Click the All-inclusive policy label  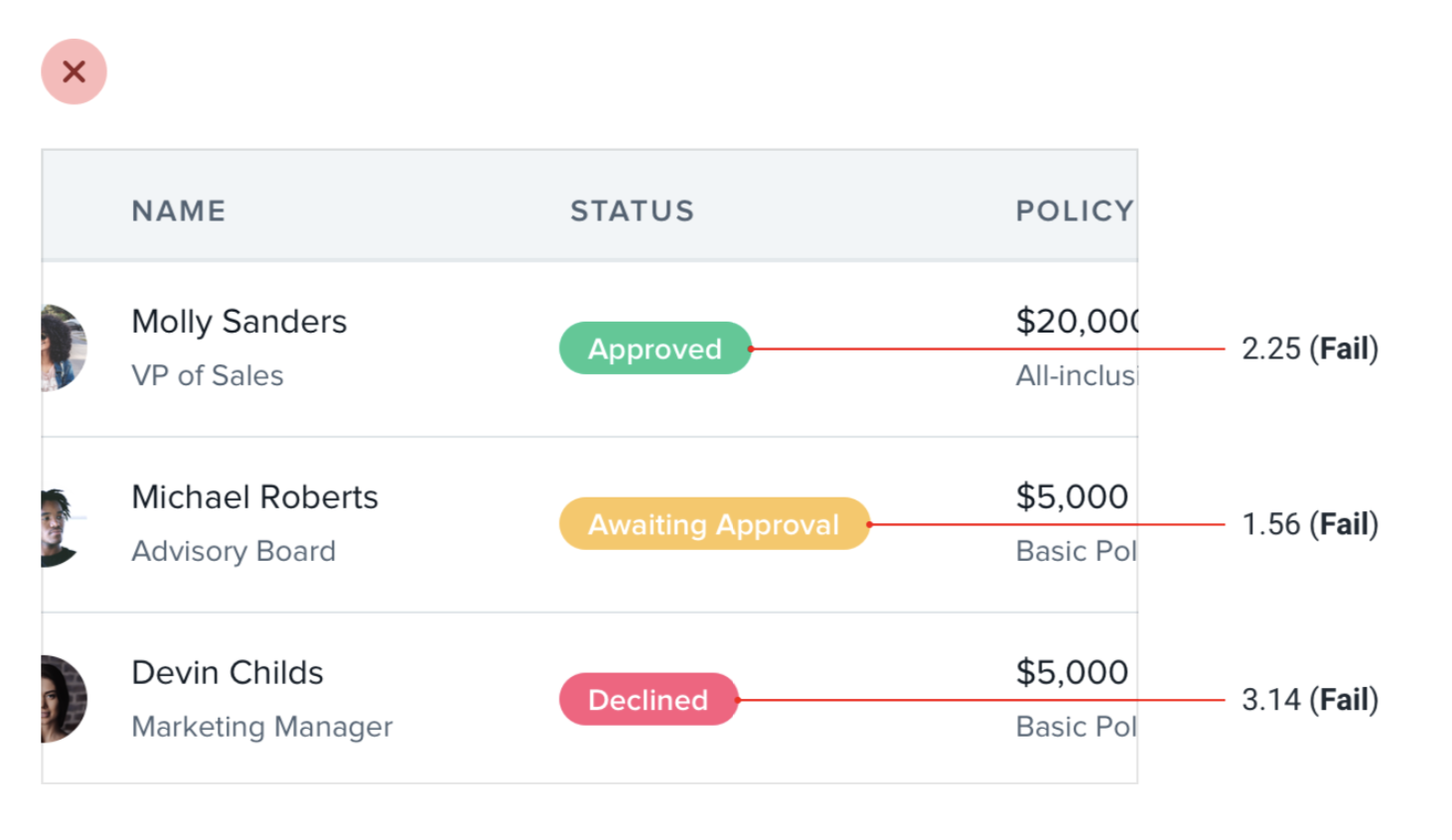(1075, 375)
